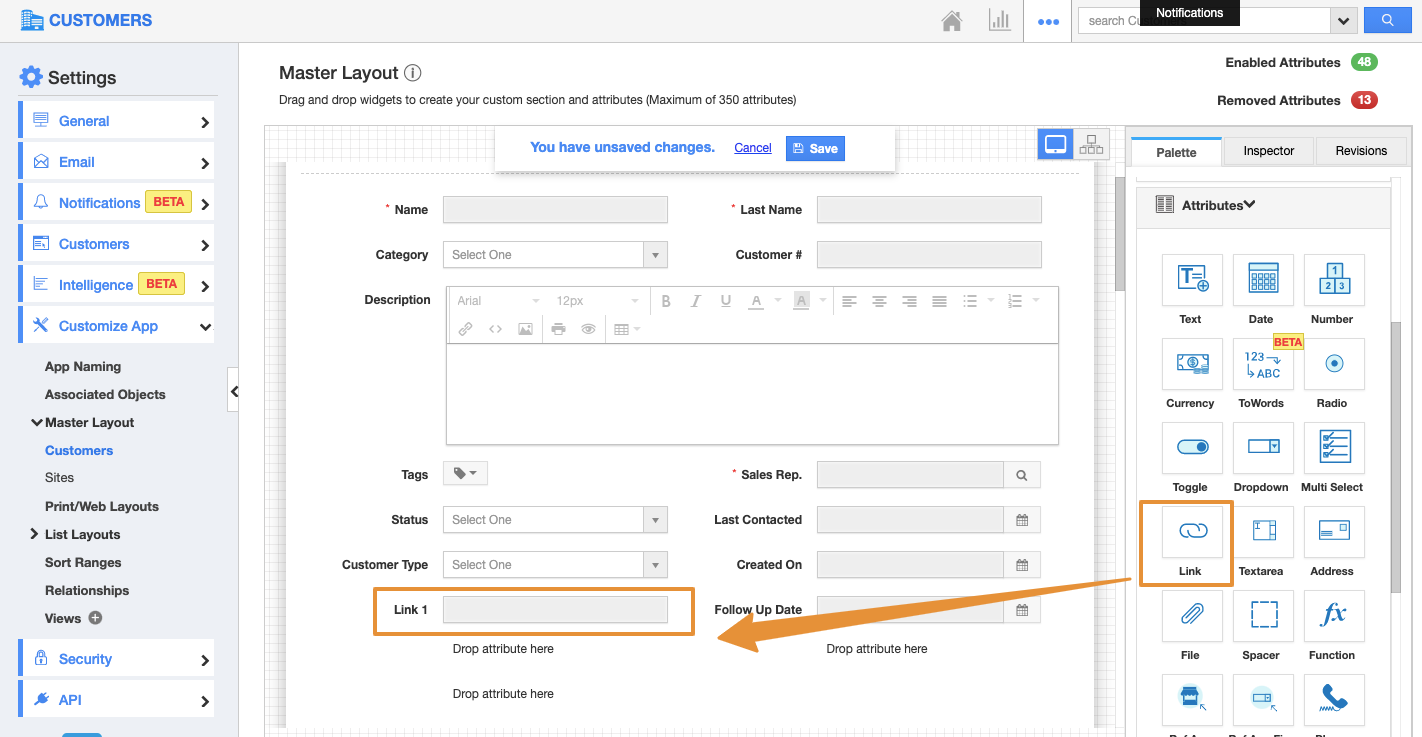1422x737 pixels.
Task: Select the Toggle attribute widget
Action: 1191,448
